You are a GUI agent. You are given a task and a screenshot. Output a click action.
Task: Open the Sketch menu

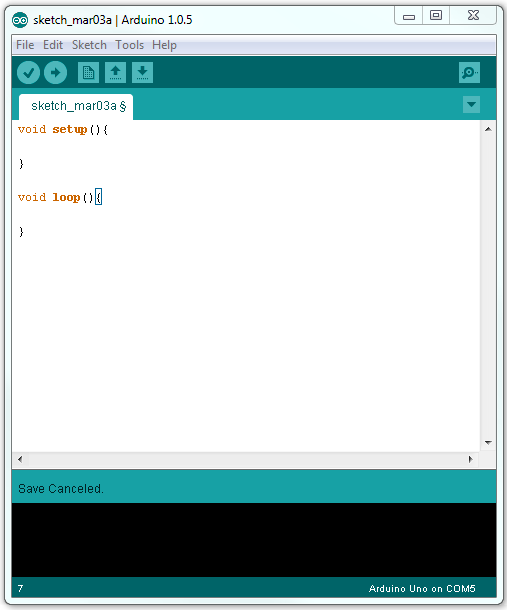pos(89,45)
